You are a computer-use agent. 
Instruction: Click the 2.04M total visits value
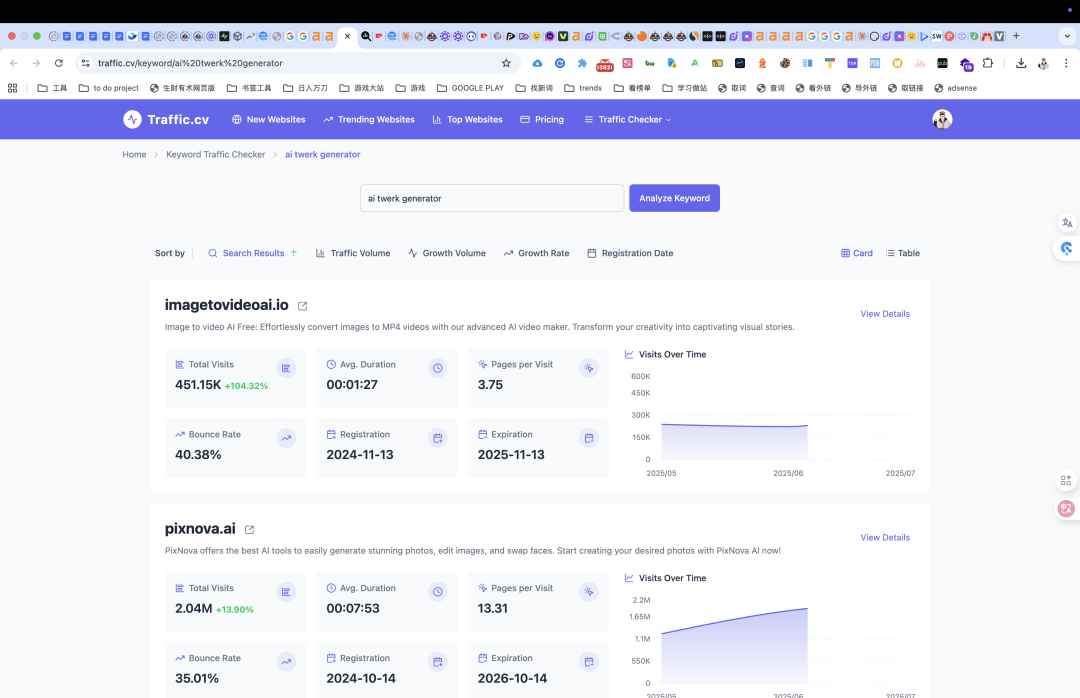(194, 608)
